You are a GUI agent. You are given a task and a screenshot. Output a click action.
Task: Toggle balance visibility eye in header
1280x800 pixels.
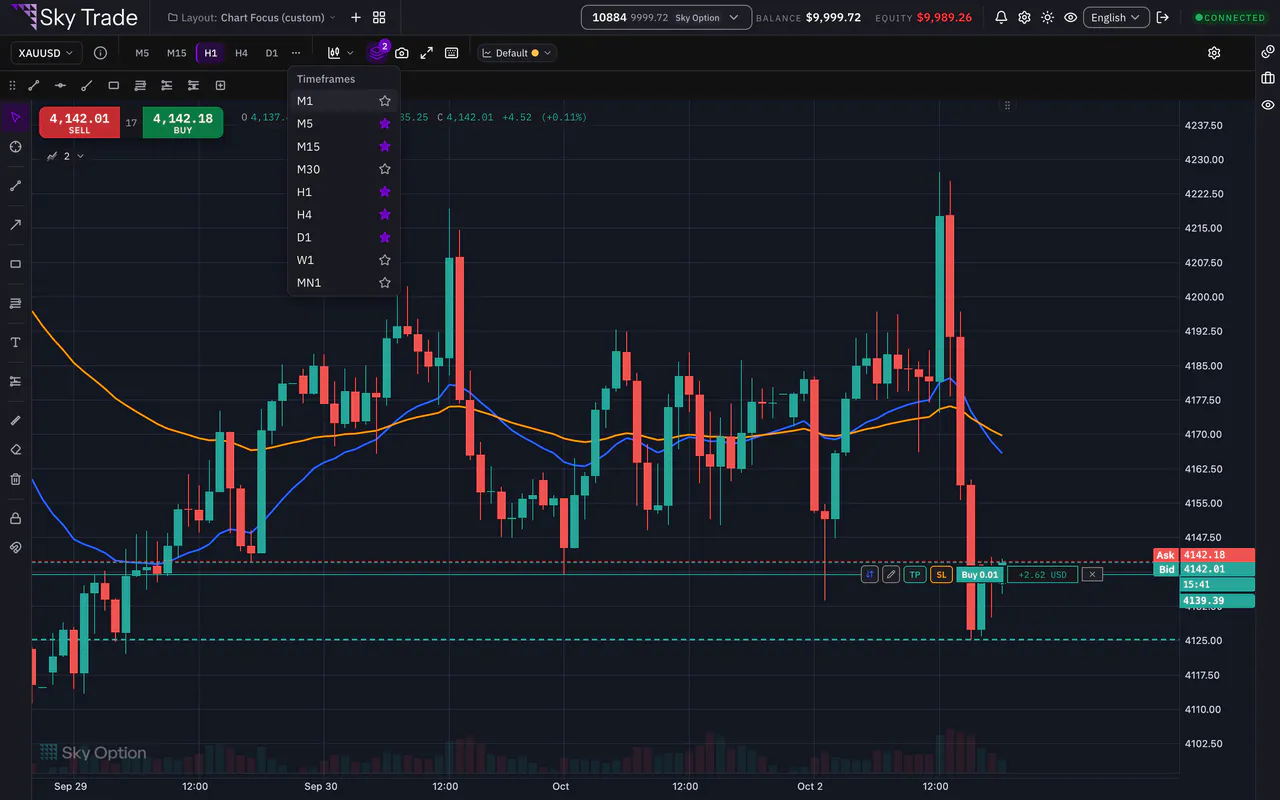pos(1071,18)
